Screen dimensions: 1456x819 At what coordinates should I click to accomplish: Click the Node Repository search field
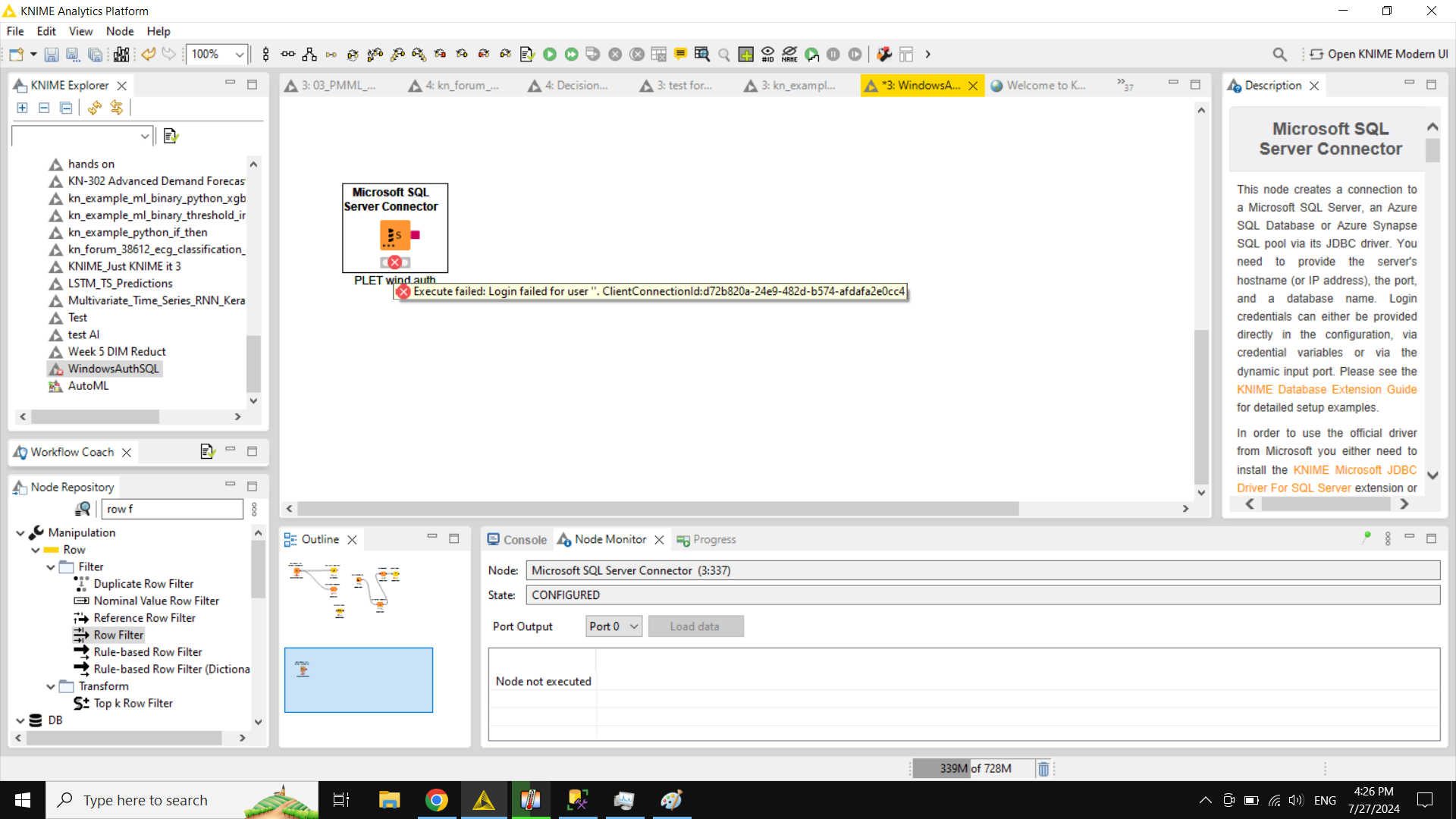coord(173,509)
